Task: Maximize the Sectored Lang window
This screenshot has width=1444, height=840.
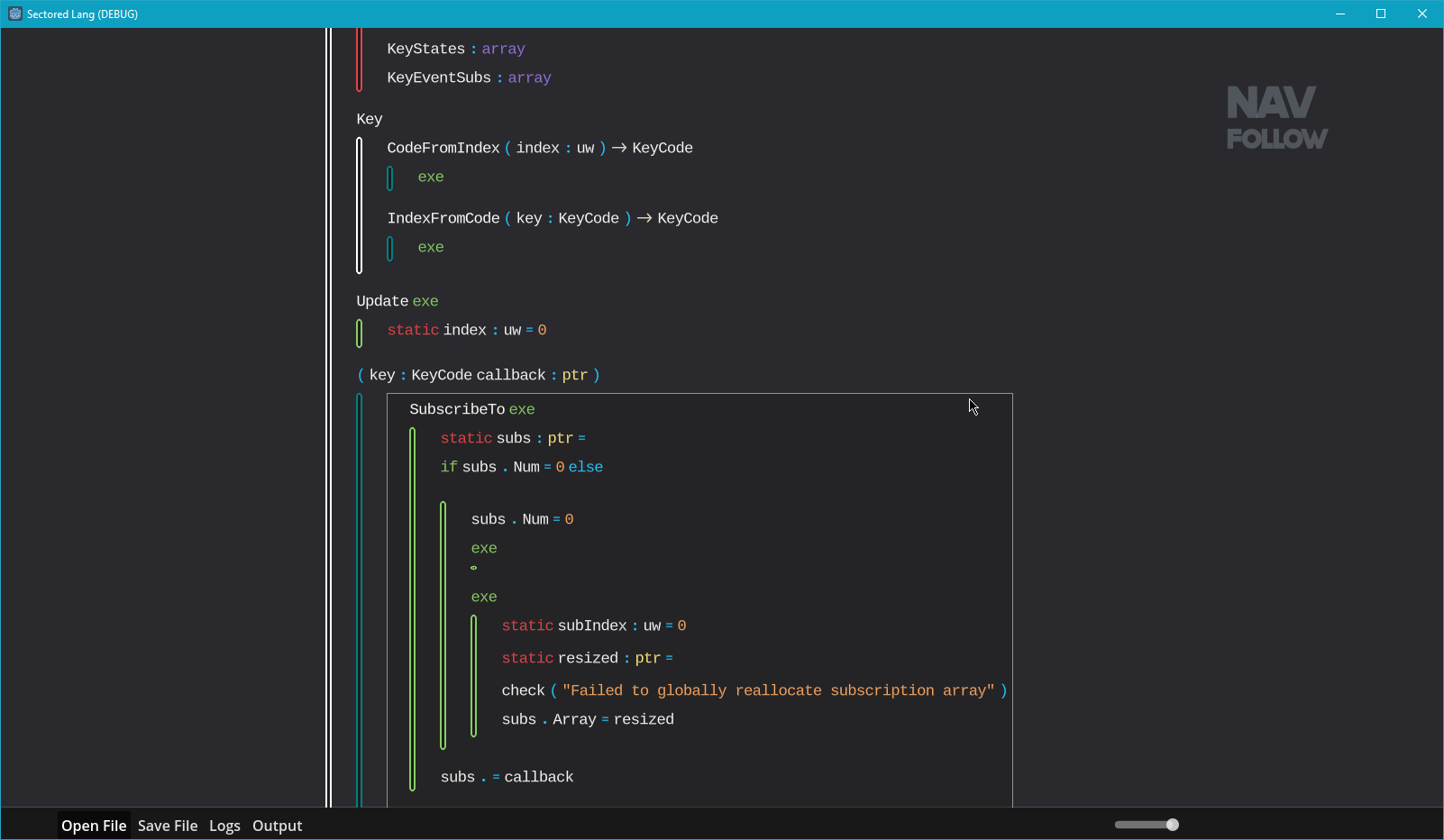Action: point(1381,14)
